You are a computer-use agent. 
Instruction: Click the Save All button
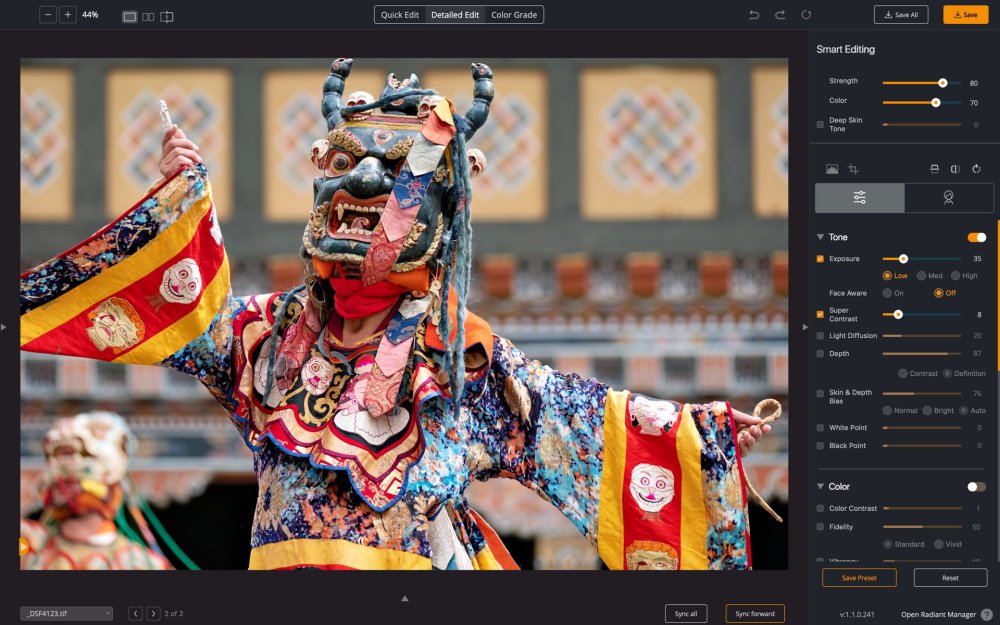click(x=901, y=15)
